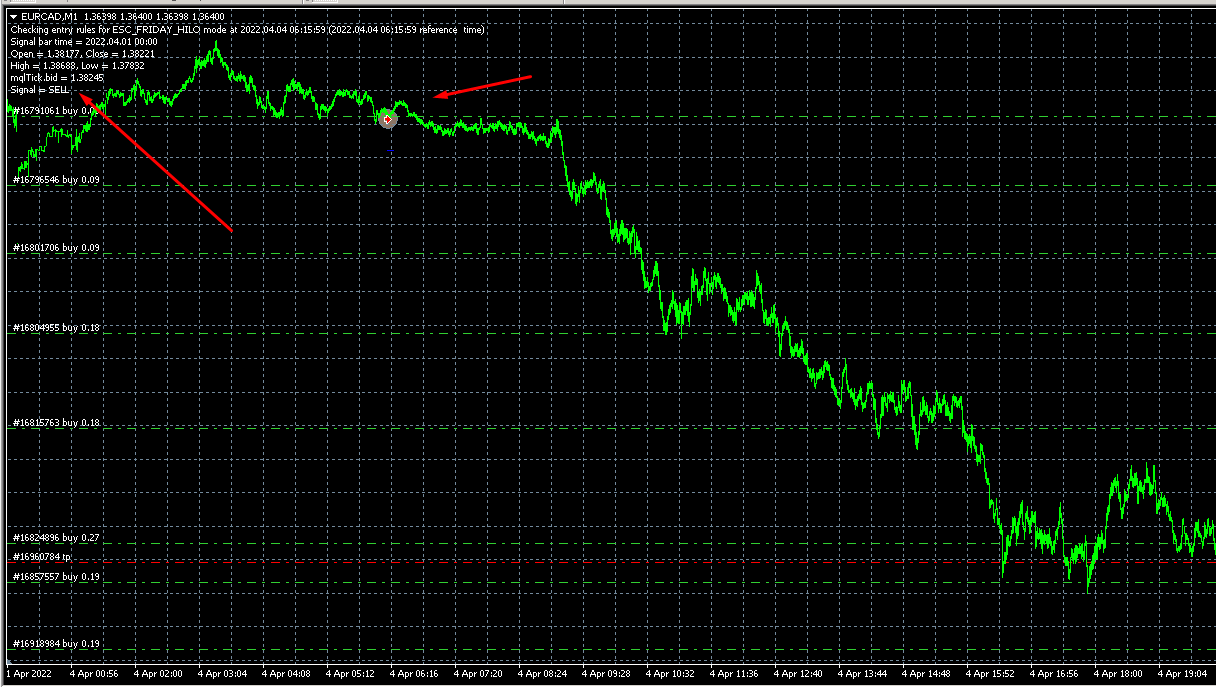Click the 'mqlTick.bid = 1.38245' comment line
1216x687 pixels.
click(57, 78)
